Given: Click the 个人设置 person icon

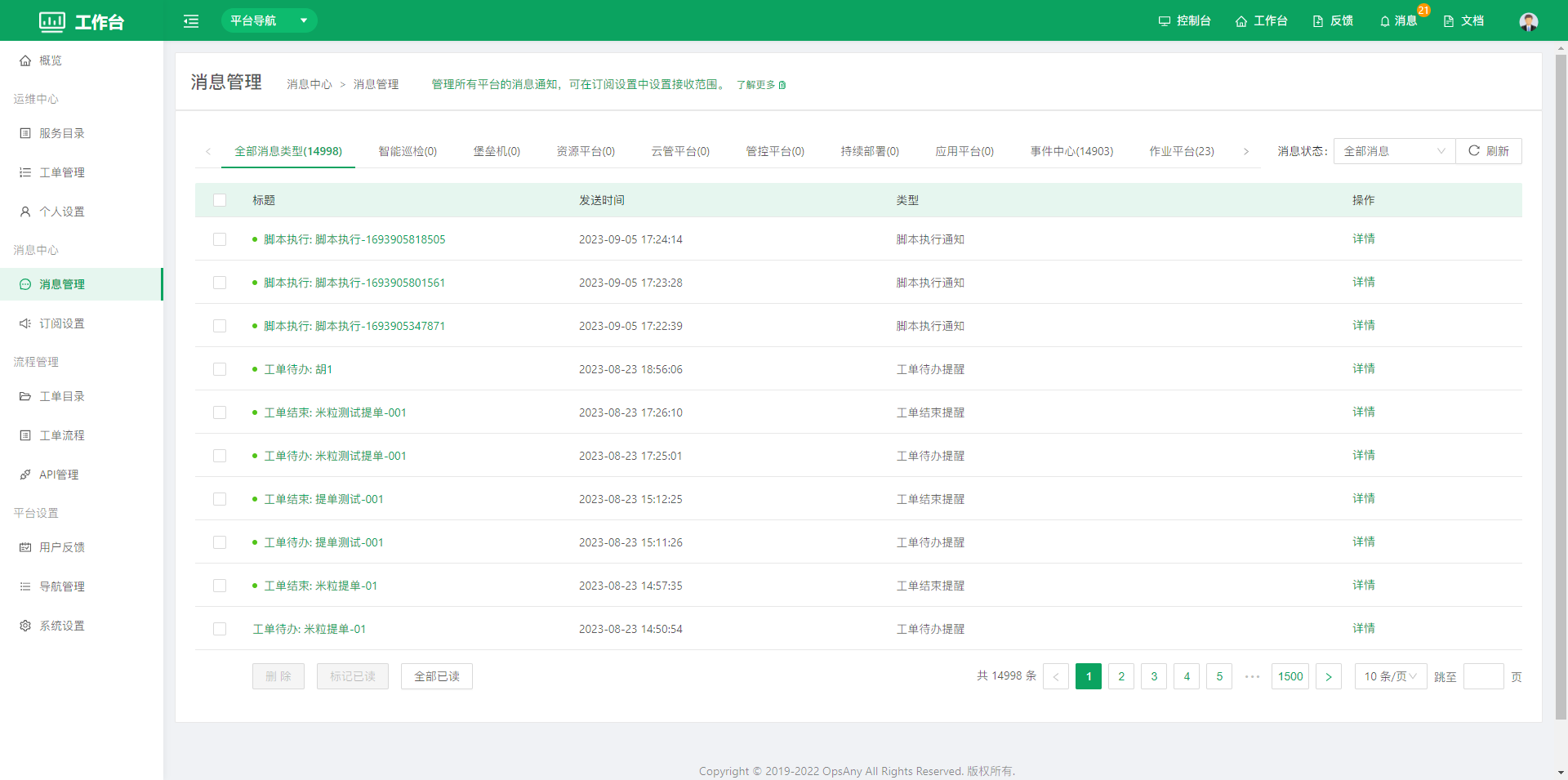Looking at the screenshot, I should (x=25, y=212).
